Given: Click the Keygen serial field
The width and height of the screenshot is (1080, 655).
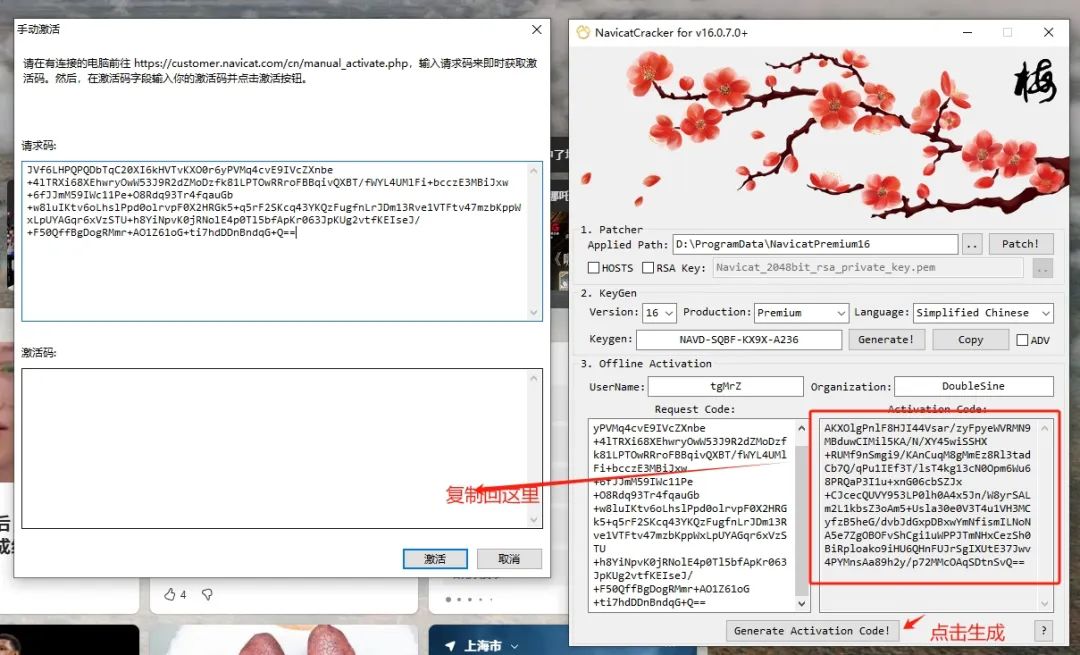Looking at the screenshot, I should [739, 340].
